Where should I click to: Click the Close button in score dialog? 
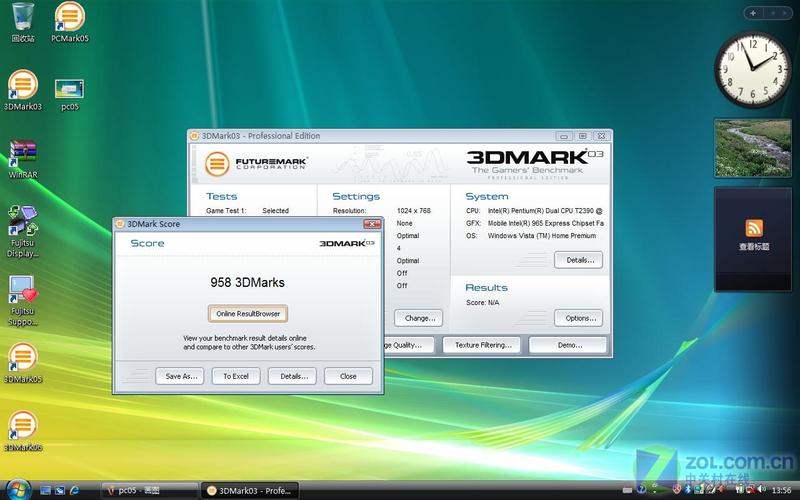point(348,376)
